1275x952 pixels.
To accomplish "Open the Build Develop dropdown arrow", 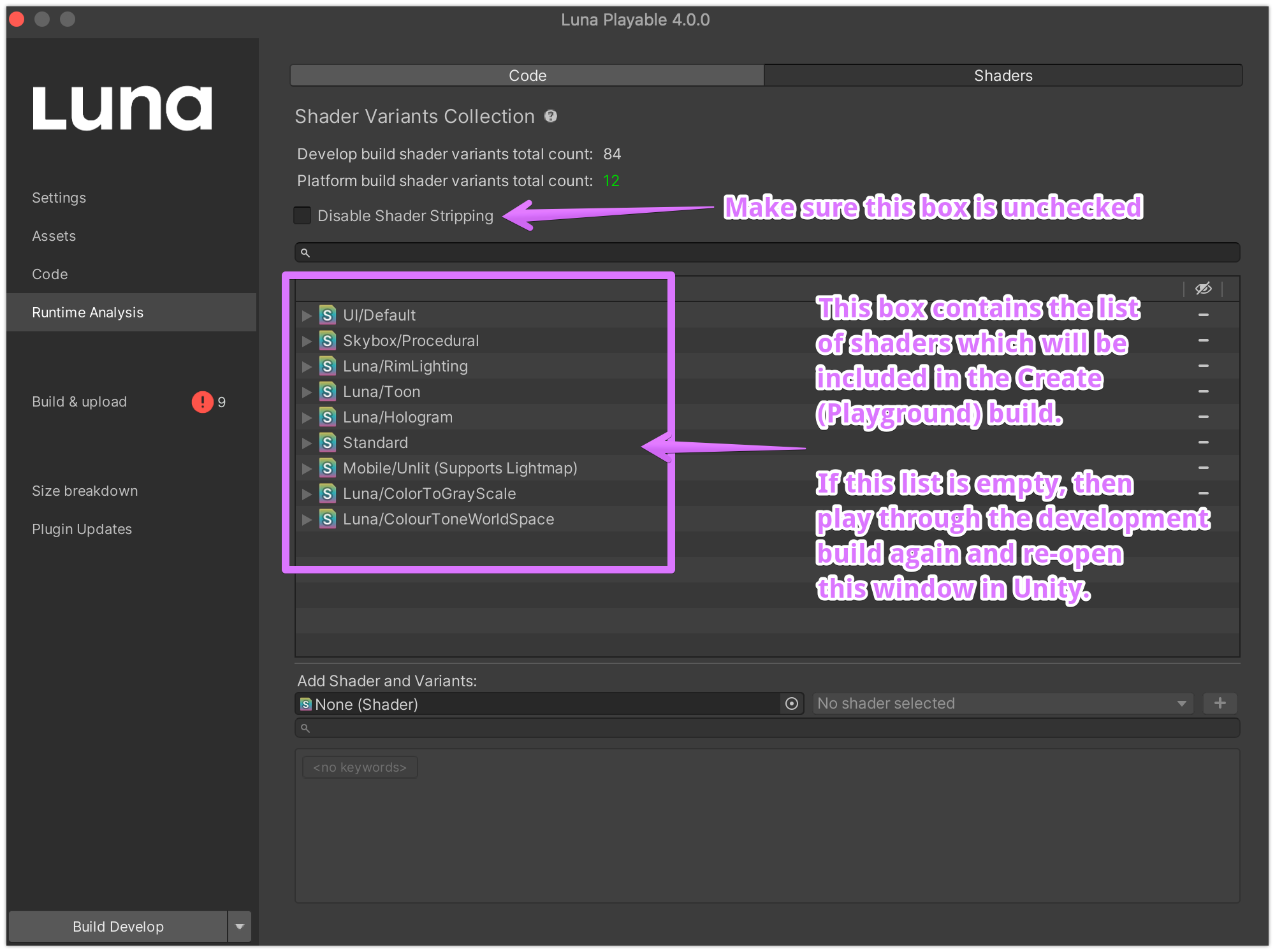I will point(240,927).
